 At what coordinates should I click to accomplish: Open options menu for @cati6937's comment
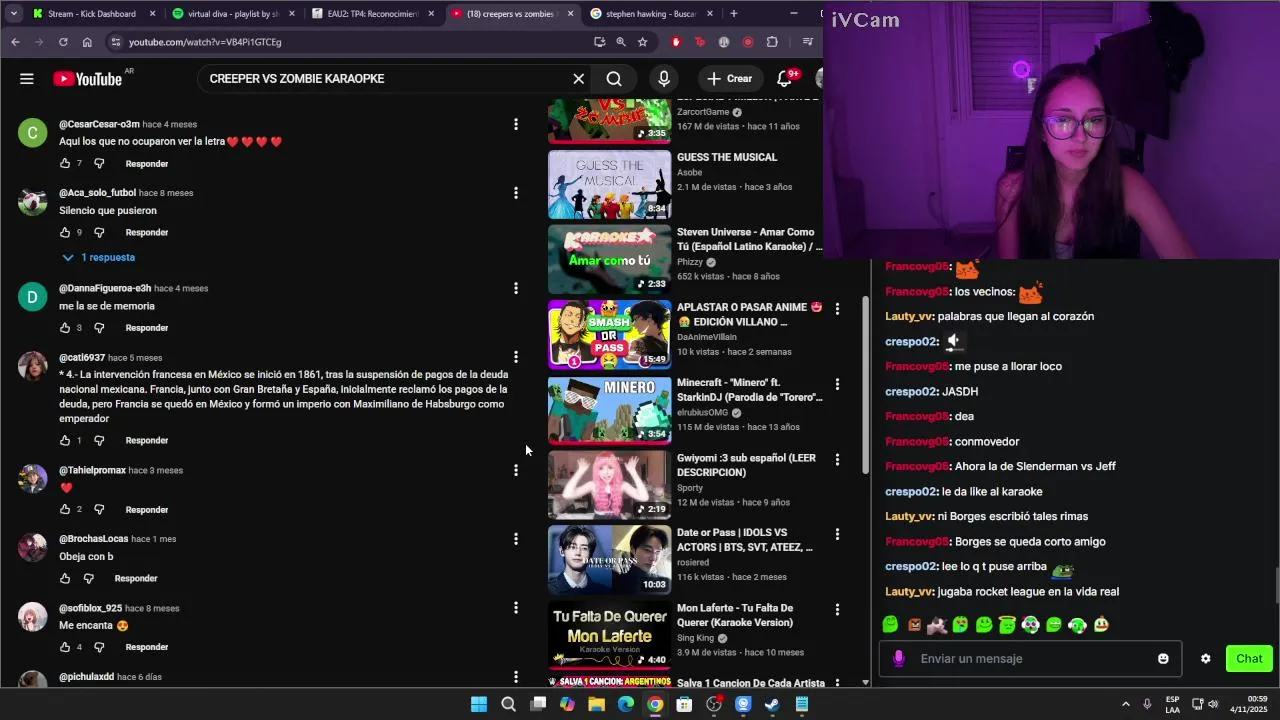click(x=516, y=357)
